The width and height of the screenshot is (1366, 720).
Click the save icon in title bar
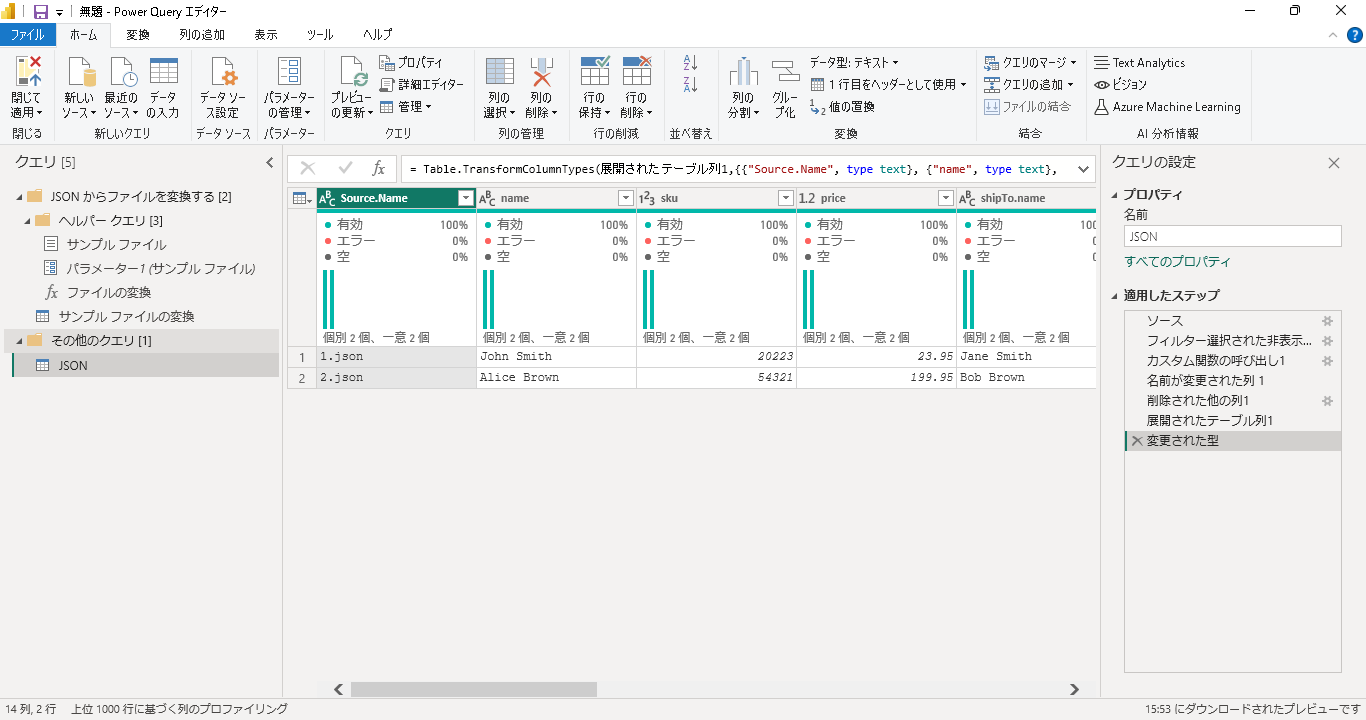[41, 12]
